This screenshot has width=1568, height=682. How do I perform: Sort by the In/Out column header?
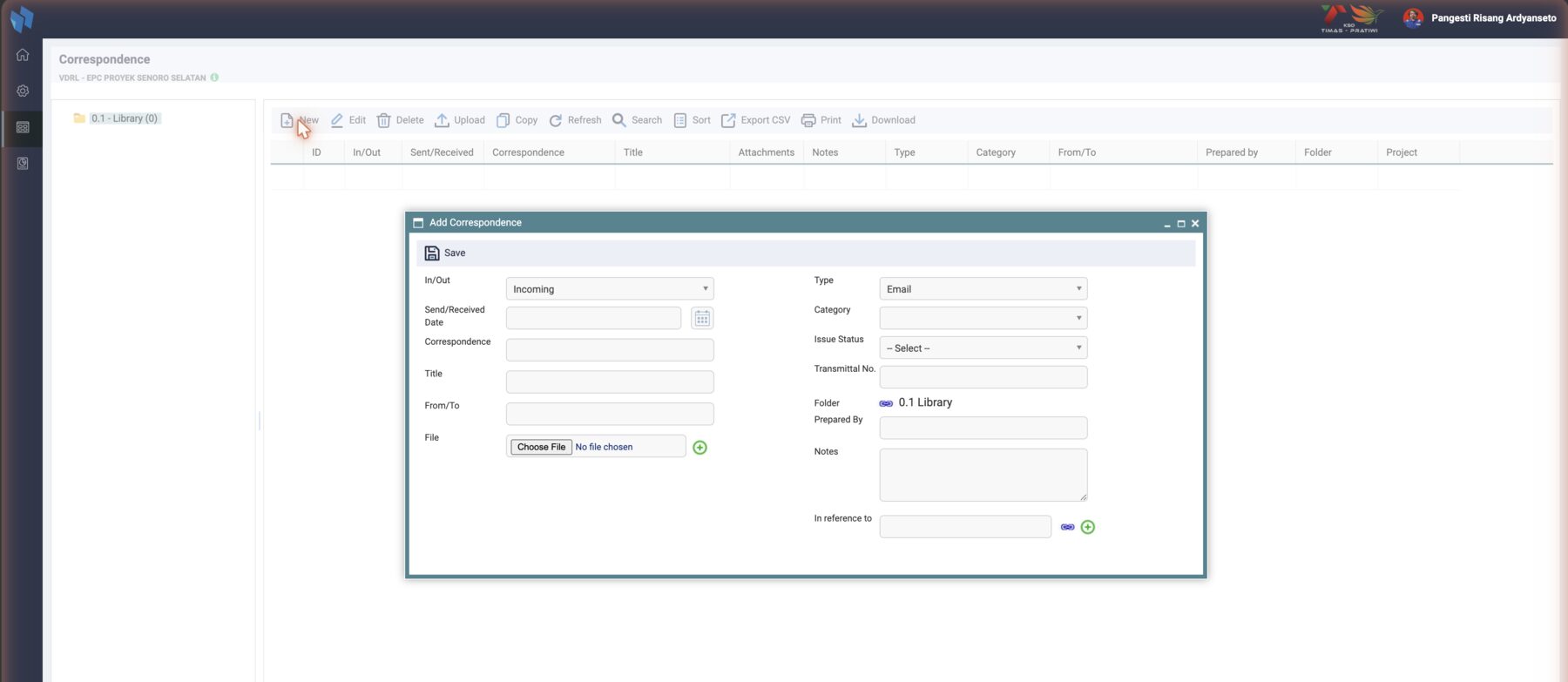point(367,152)
